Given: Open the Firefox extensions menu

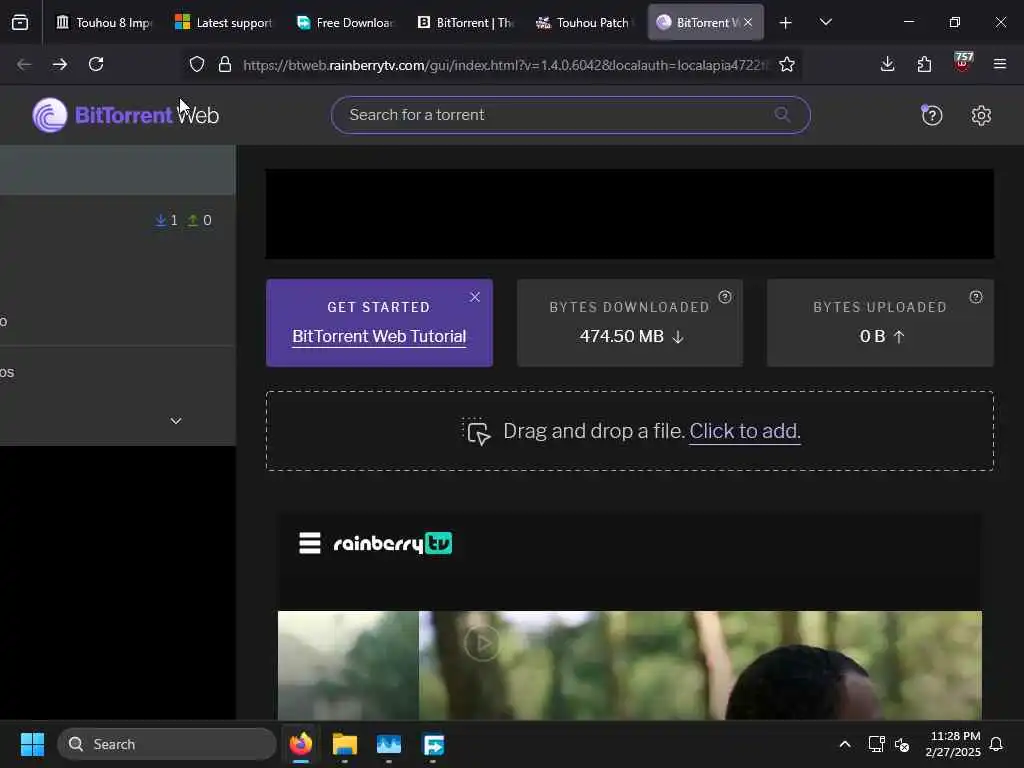Looking at the screenshot, I should point(924,64).
